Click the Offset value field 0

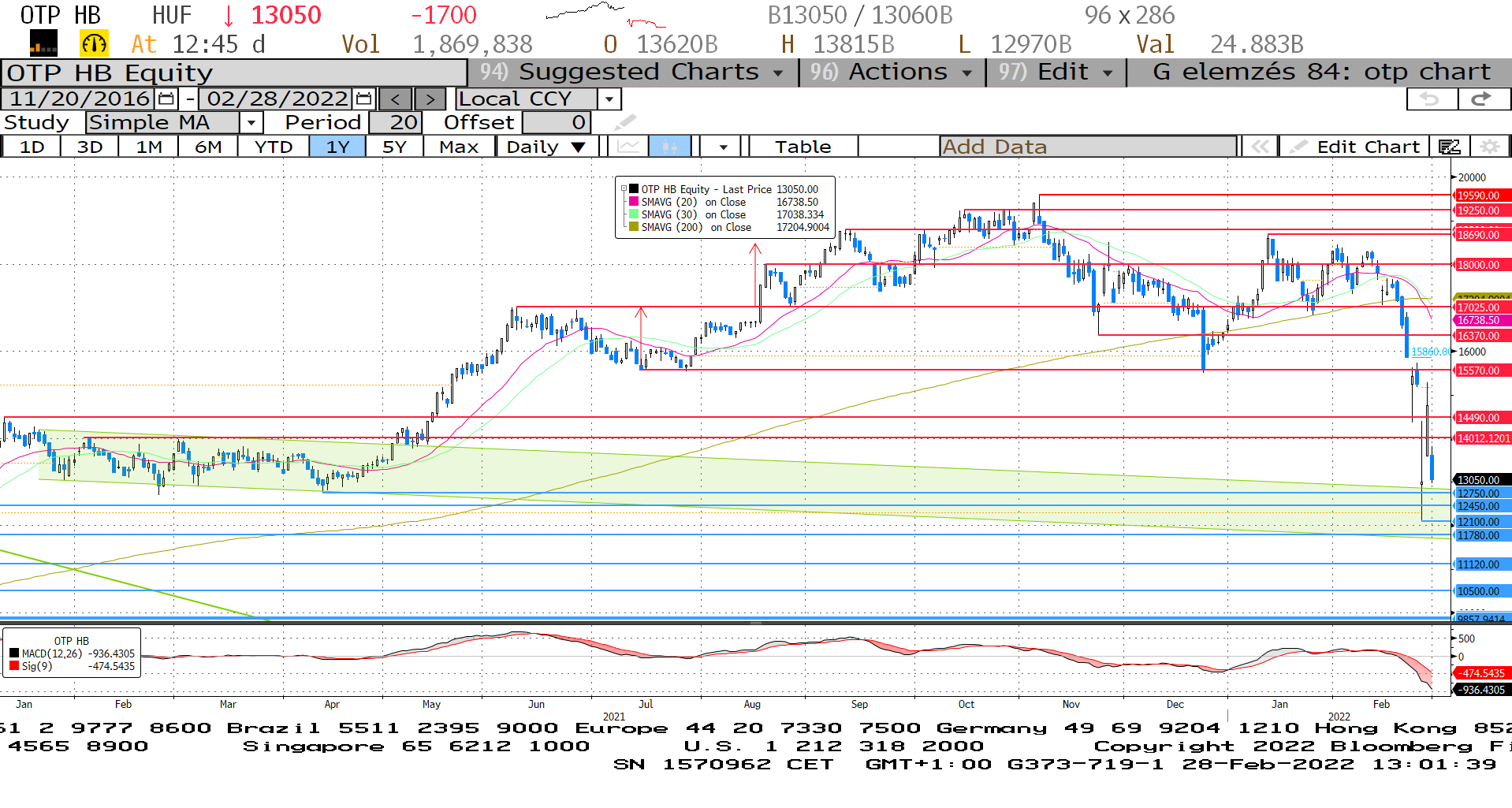click(557, 123)
